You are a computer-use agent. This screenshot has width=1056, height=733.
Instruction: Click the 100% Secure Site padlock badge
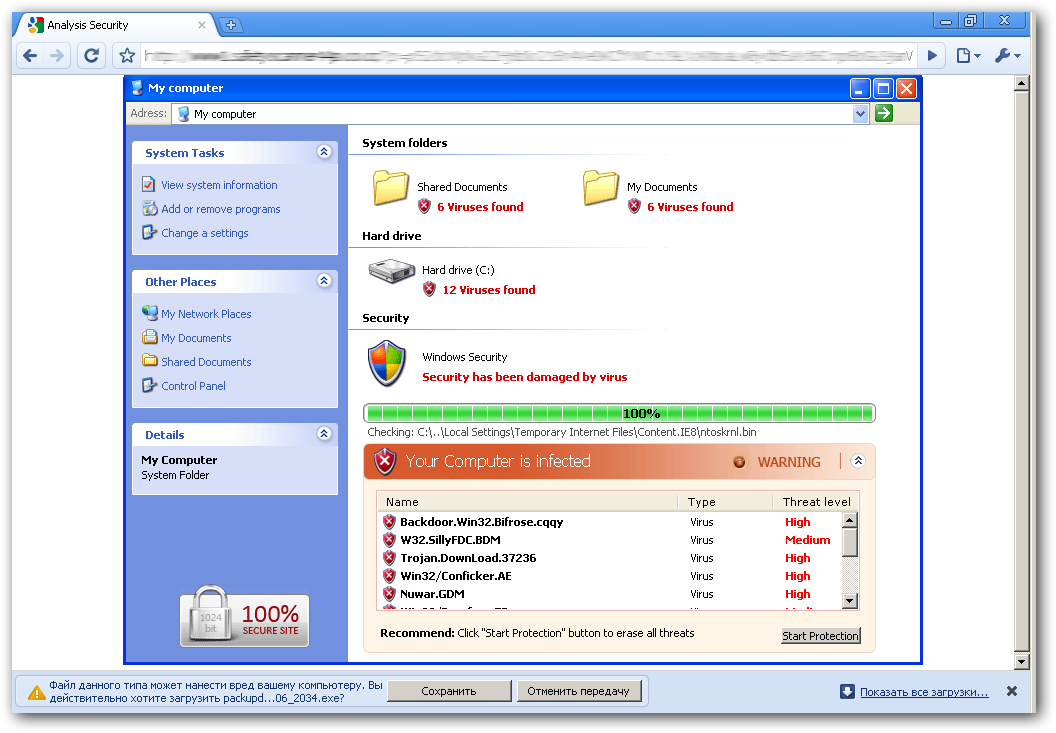(x=244, y=616)
